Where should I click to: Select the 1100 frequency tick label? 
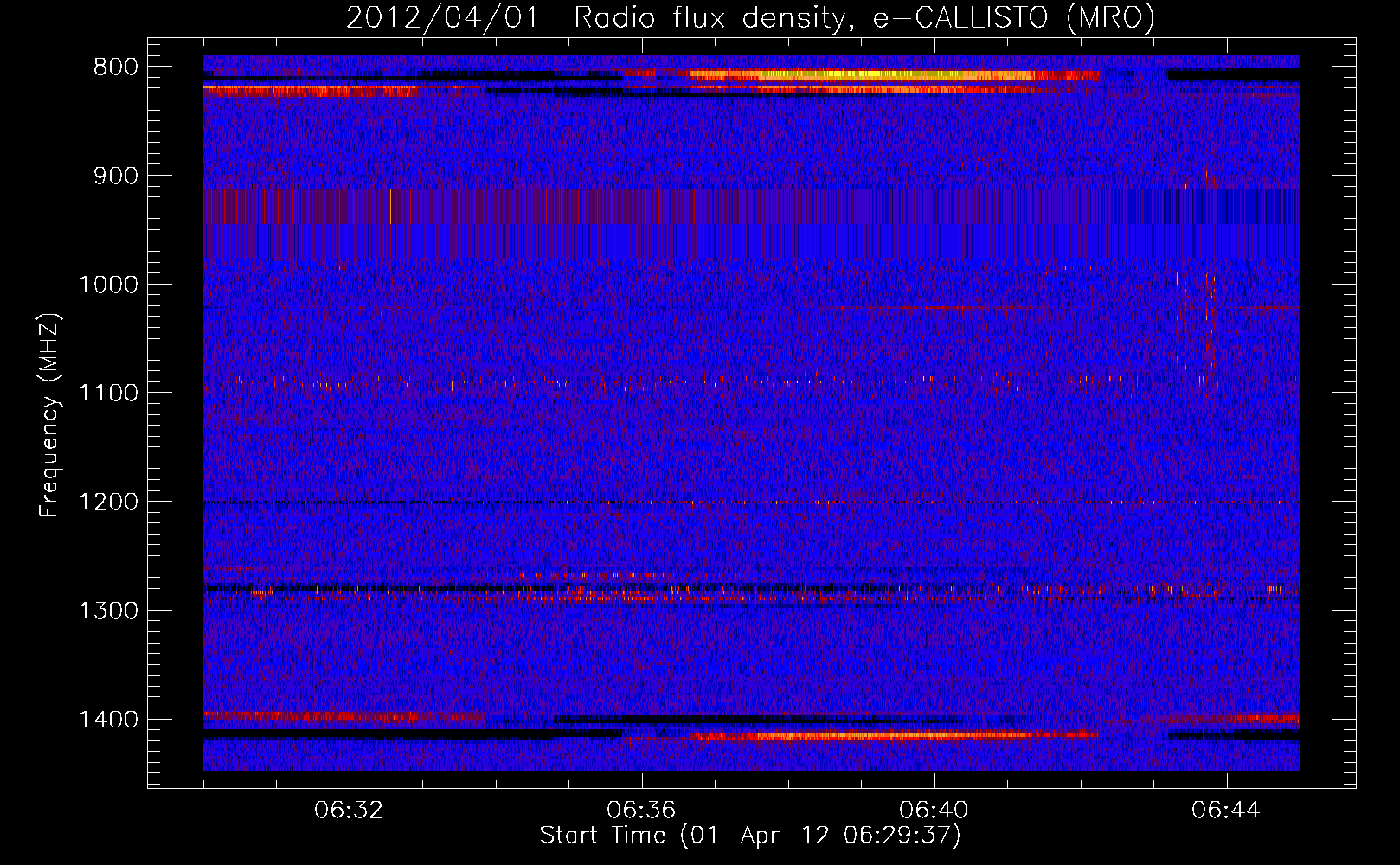(108, 394)
